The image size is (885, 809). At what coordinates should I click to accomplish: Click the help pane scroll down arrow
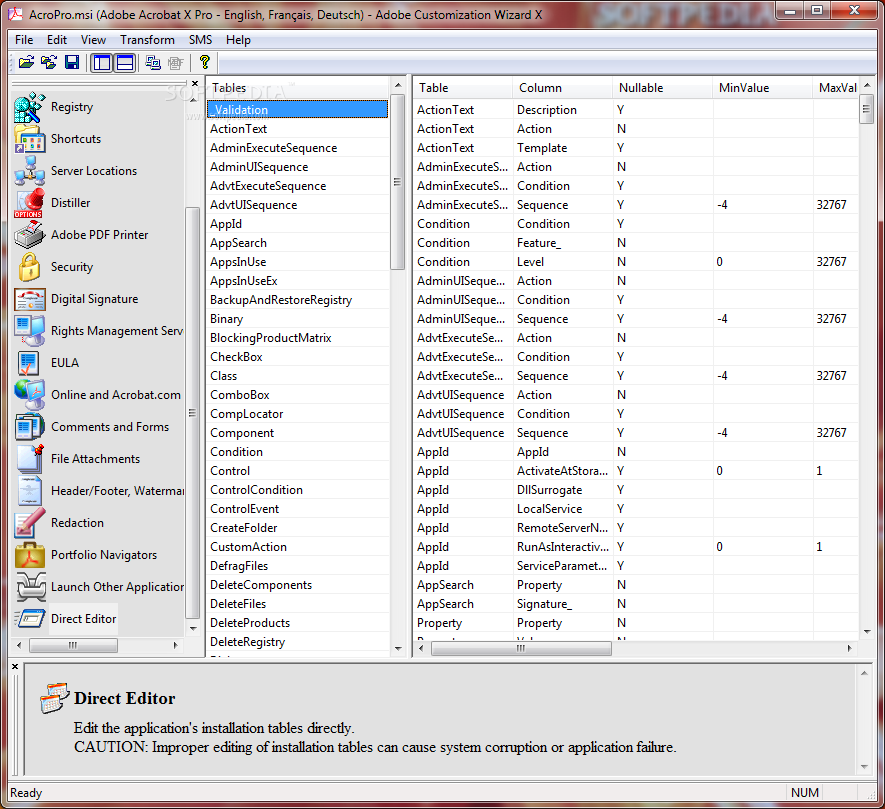pyautogui.click(x=864, y=767)
